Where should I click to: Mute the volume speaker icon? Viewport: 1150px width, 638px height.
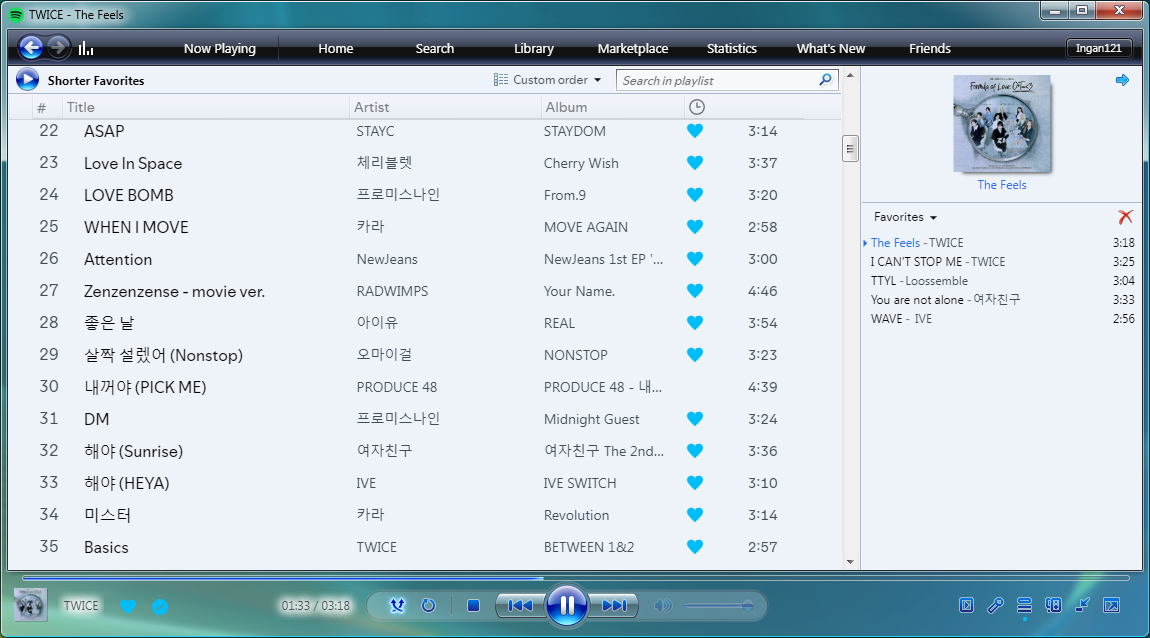(x=662, y=606)
